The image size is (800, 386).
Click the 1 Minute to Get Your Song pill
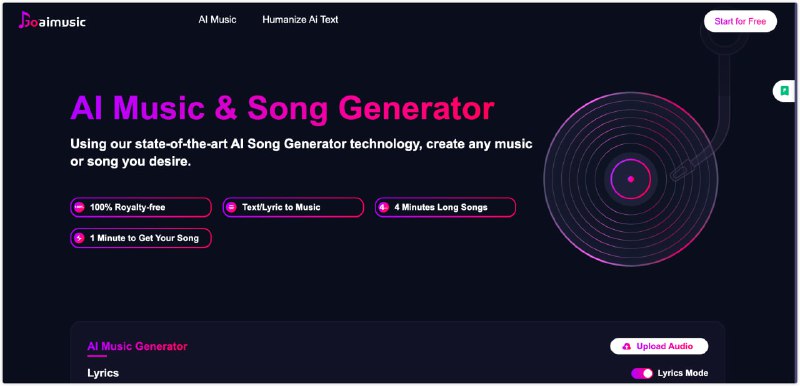pyautogui.click(x=141, y=238)
